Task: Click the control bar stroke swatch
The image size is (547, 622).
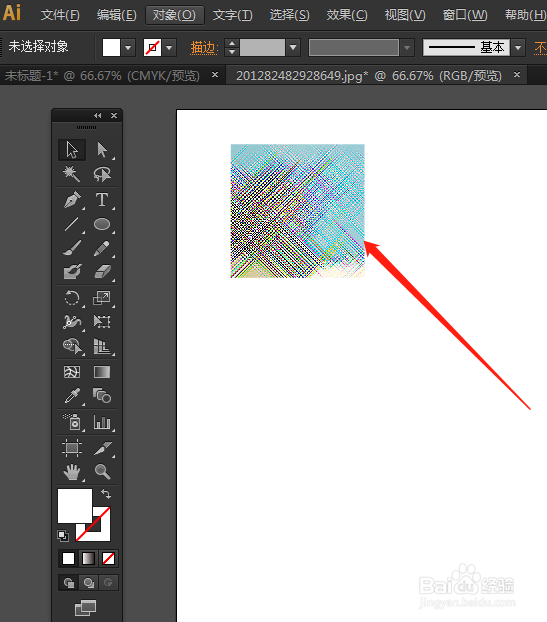Action: (x=152, y=48)
